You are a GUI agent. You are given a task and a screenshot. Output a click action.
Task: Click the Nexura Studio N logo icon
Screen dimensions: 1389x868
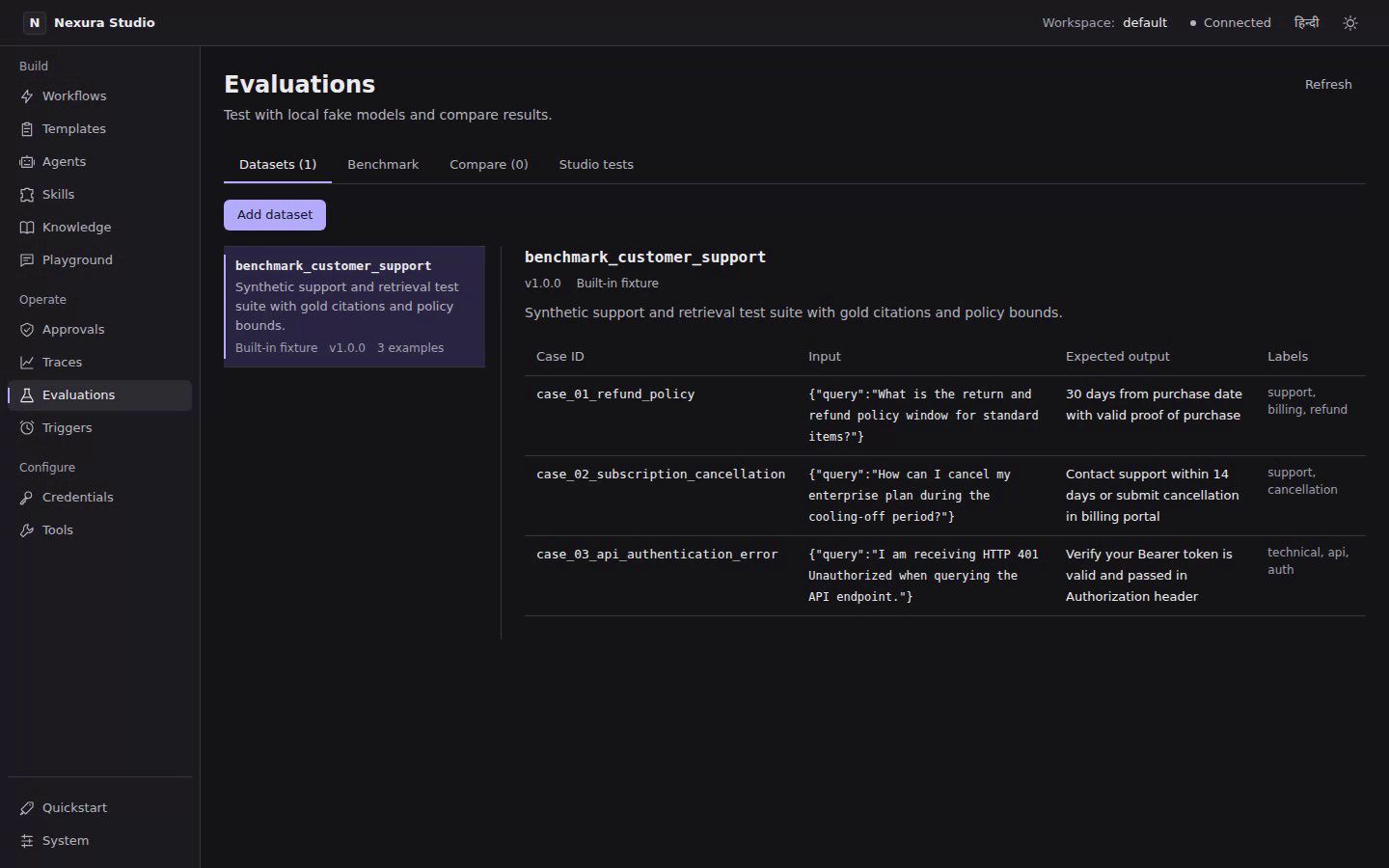pyautogui.click(x=35, y=22)
